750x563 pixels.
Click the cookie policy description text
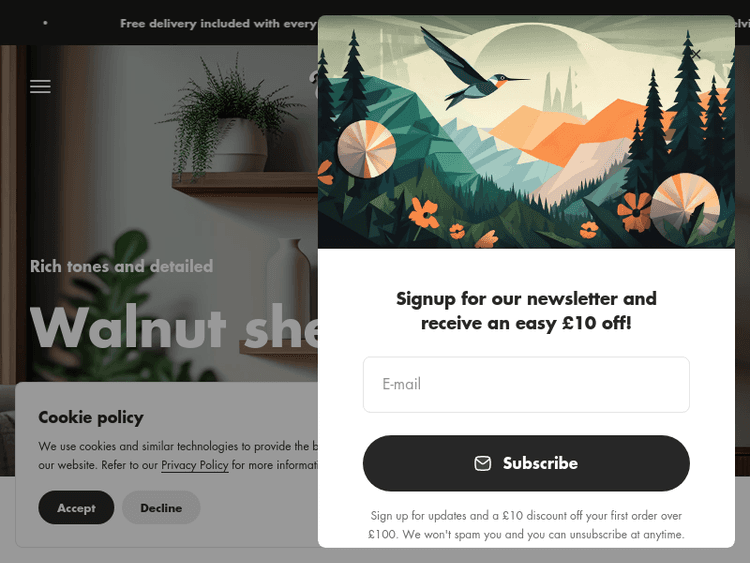178,455
